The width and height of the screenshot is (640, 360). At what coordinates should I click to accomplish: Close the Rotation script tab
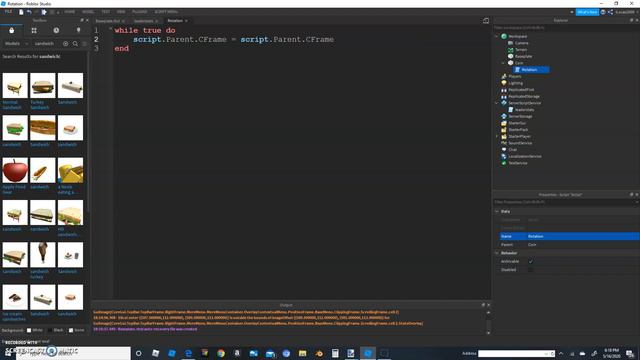(187, 21)
